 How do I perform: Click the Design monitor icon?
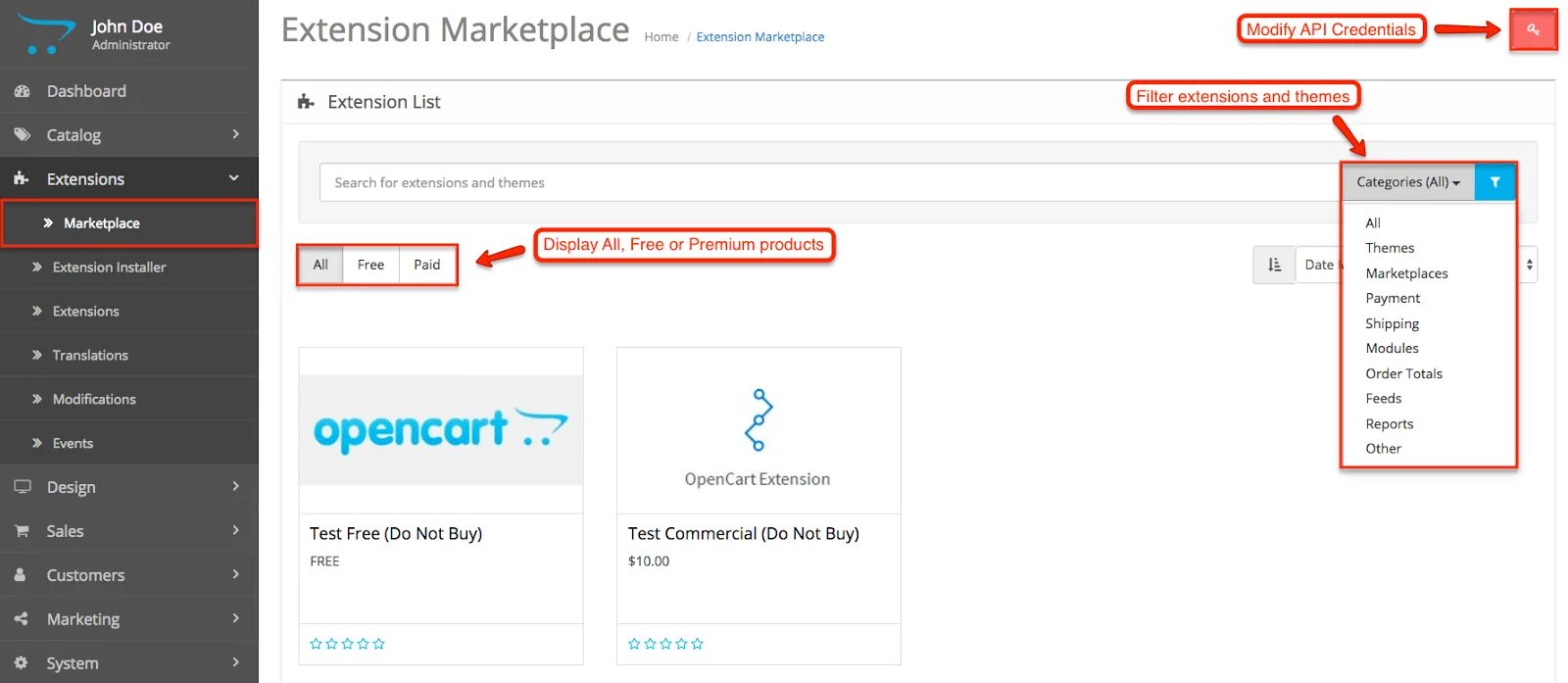click(22, 487)
